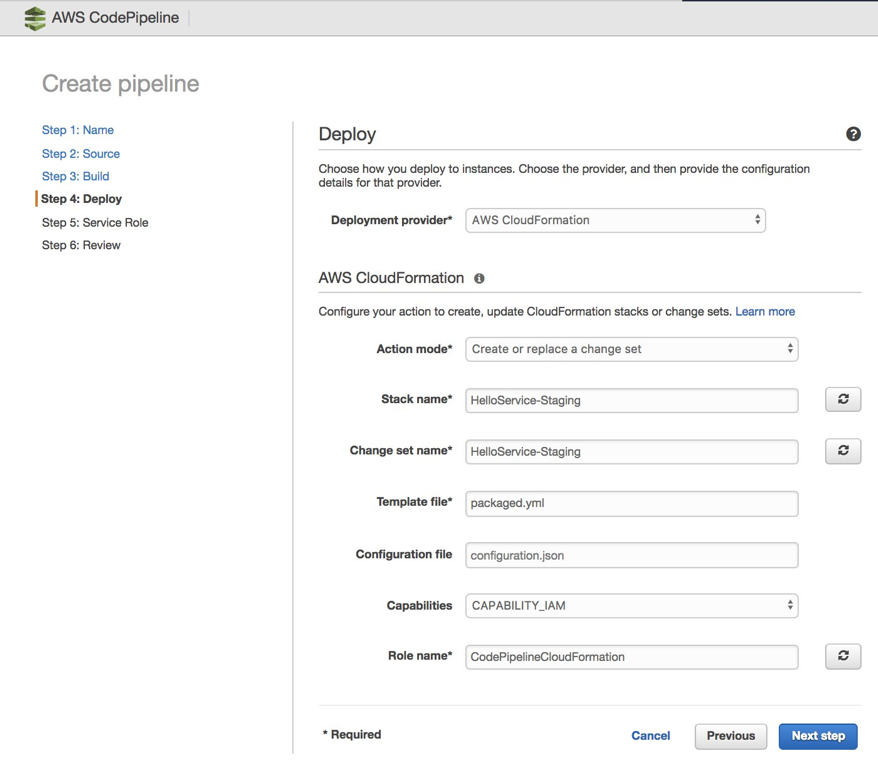This screenshot has height=765, width=878.
Task: Focus the Stack name input field
Action: (631, 400)
